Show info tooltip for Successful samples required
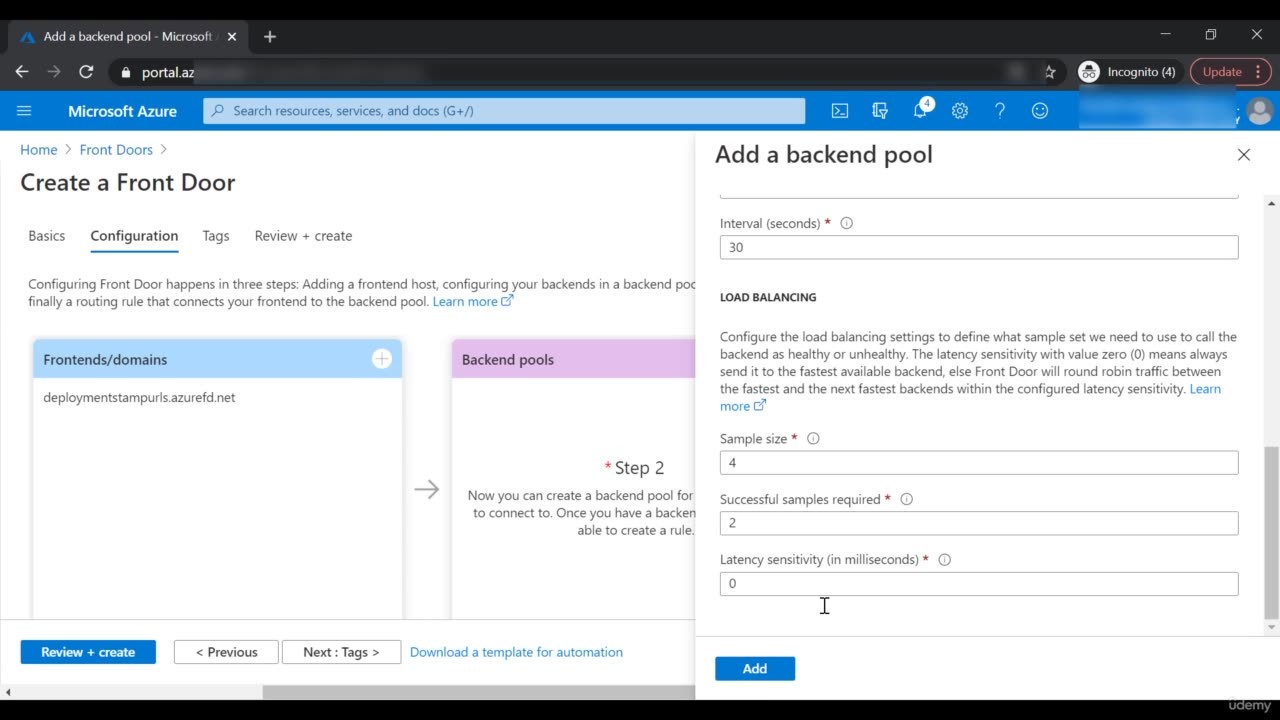This screenshot has height=720, width=1280. 907,499
